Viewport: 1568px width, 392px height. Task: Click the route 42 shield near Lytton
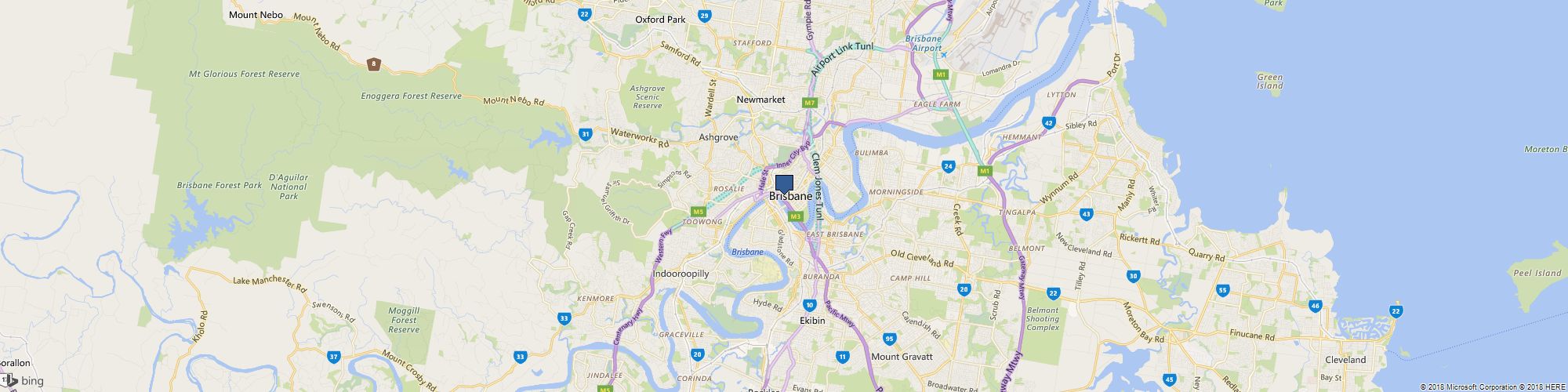tap(1048, 122)
